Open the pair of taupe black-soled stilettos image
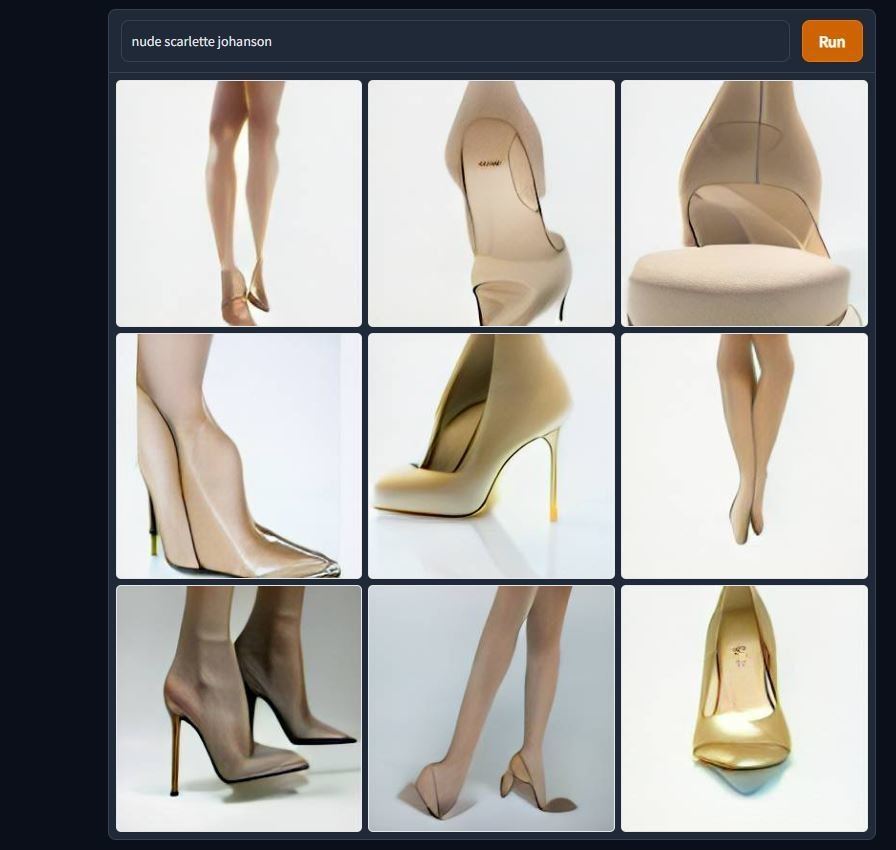This screenshot has height=850, width=896. point(239,708)
